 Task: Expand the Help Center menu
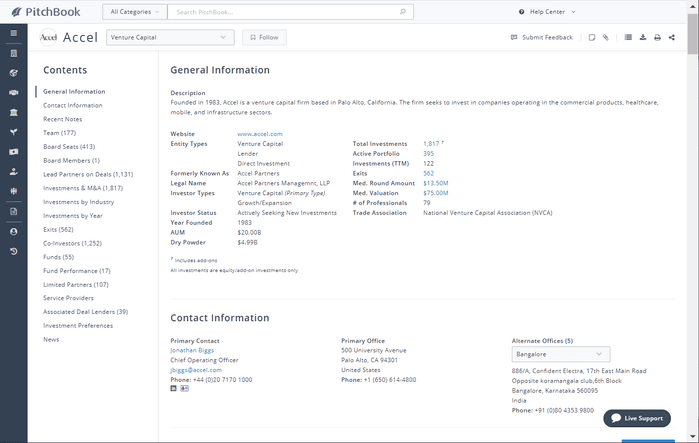tap(546, 12)
